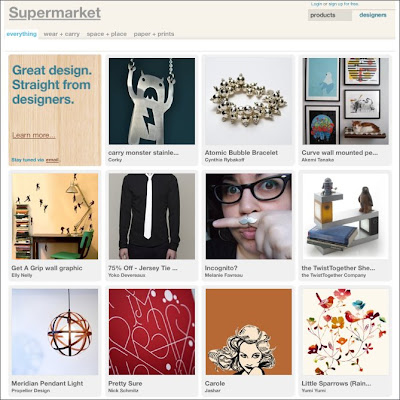400x400 pixels.
Task: Open the Supermarket logo homepage link
Action: pos(55,13)
